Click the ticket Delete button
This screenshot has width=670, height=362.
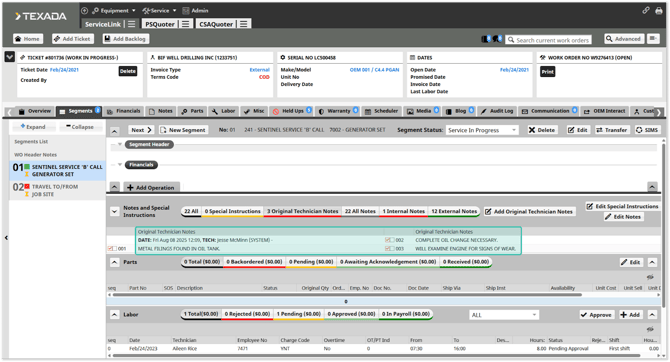pos(128,71)
